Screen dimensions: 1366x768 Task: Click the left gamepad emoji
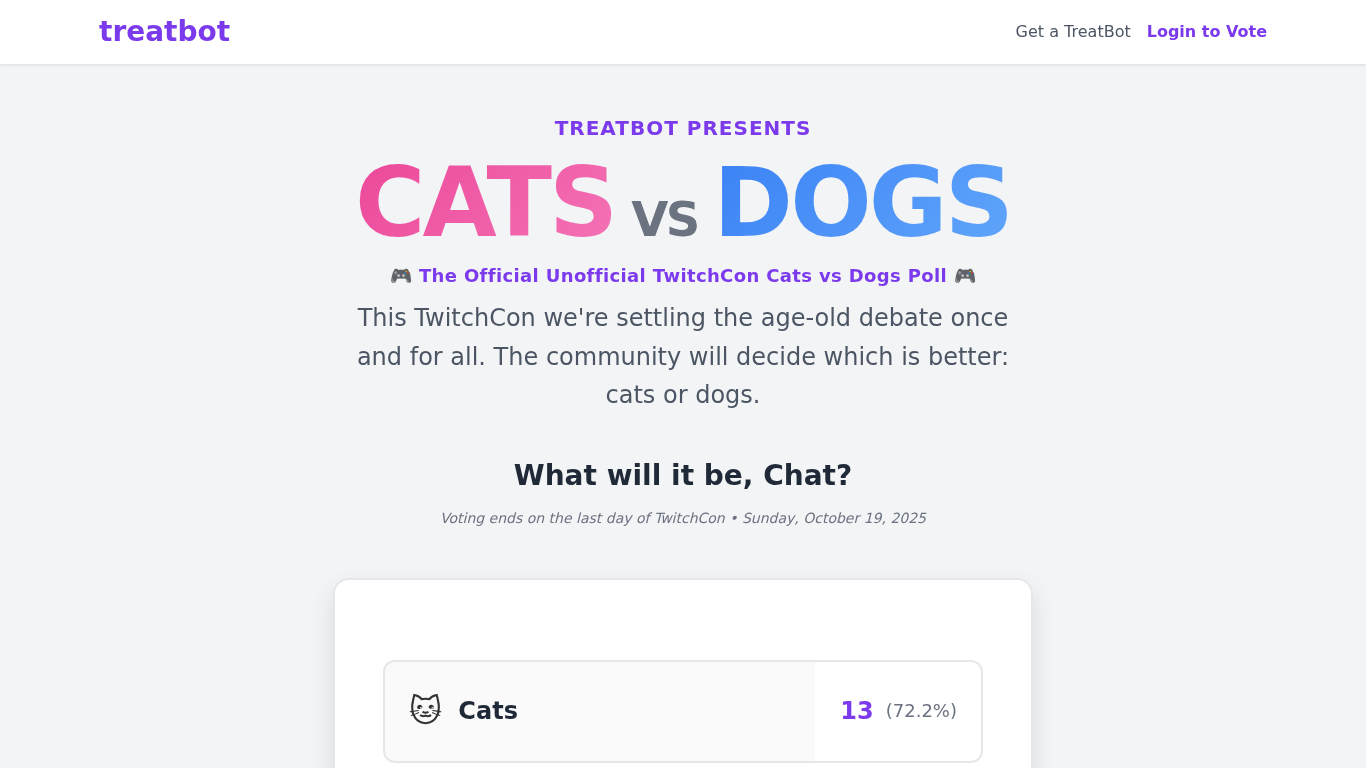401,276
